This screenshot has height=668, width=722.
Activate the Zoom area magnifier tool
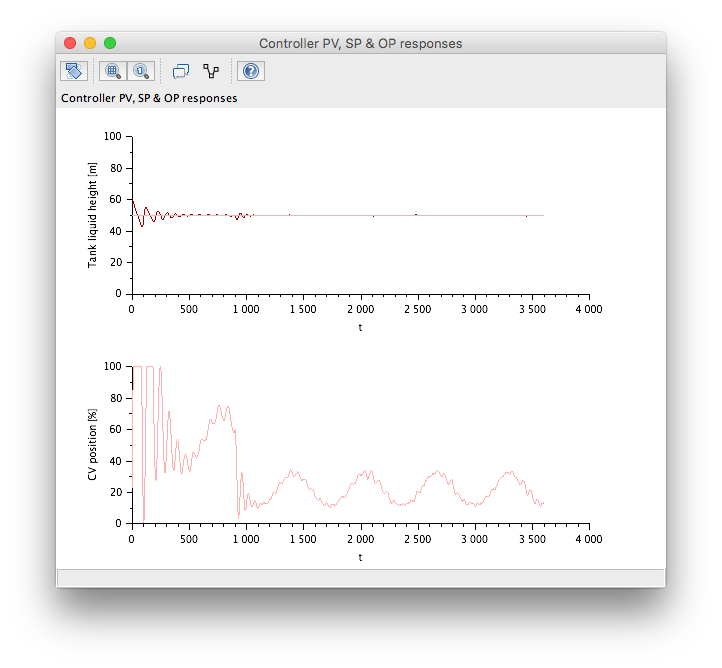113,71
